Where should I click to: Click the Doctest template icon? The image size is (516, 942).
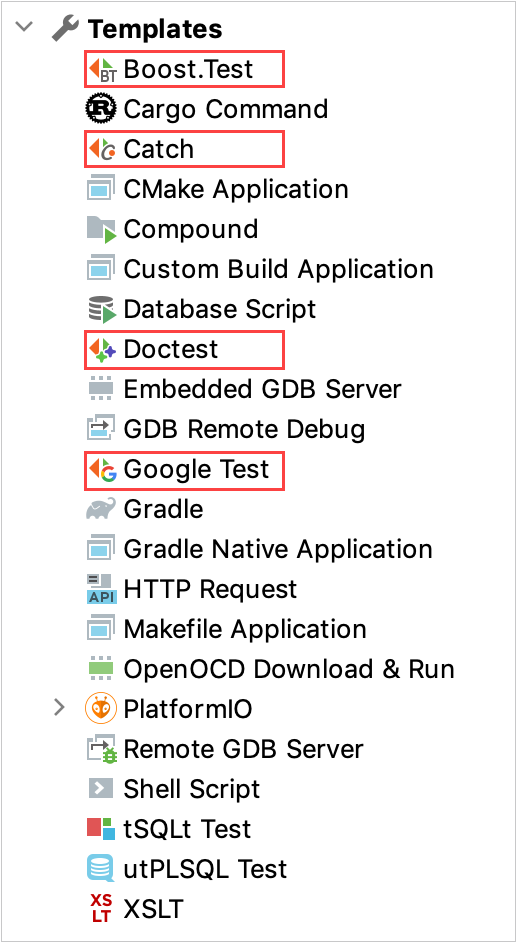click(102, 349)
